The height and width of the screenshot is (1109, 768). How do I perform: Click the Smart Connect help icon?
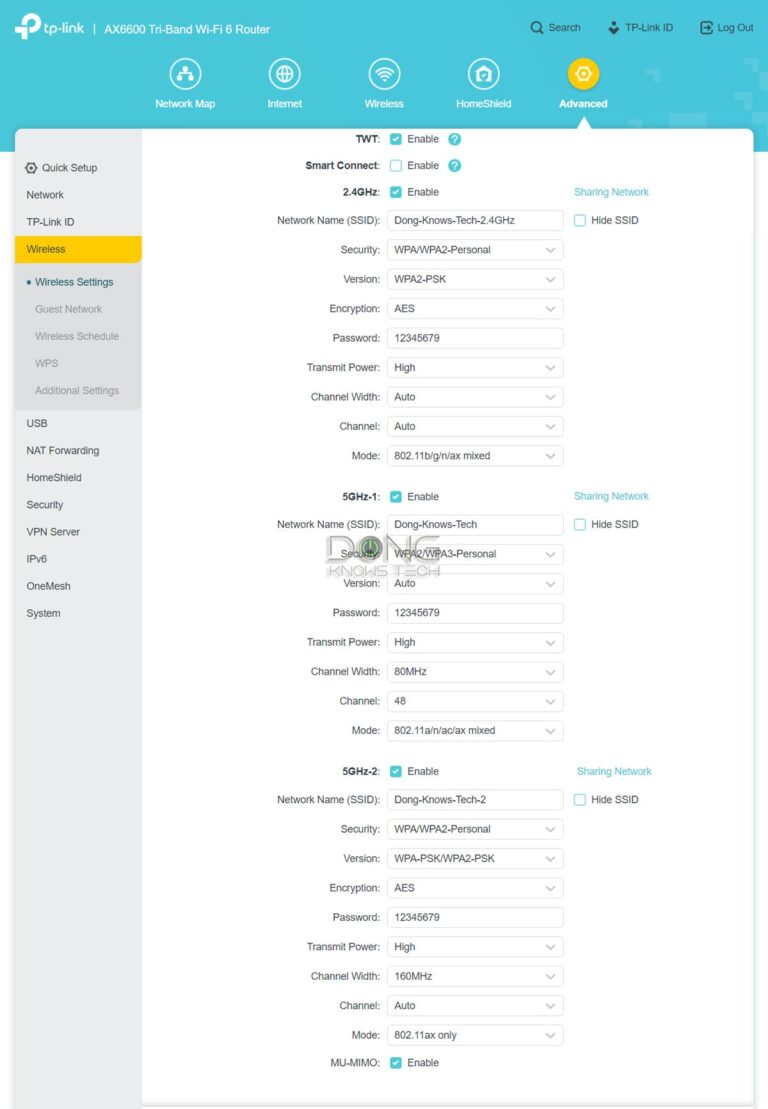(455, 166)
